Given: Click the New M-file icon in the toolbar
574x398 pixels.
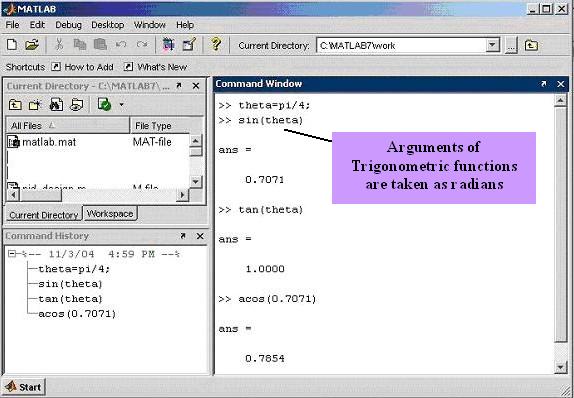Looking at the screenshot, I should click(x=12, y=45).
